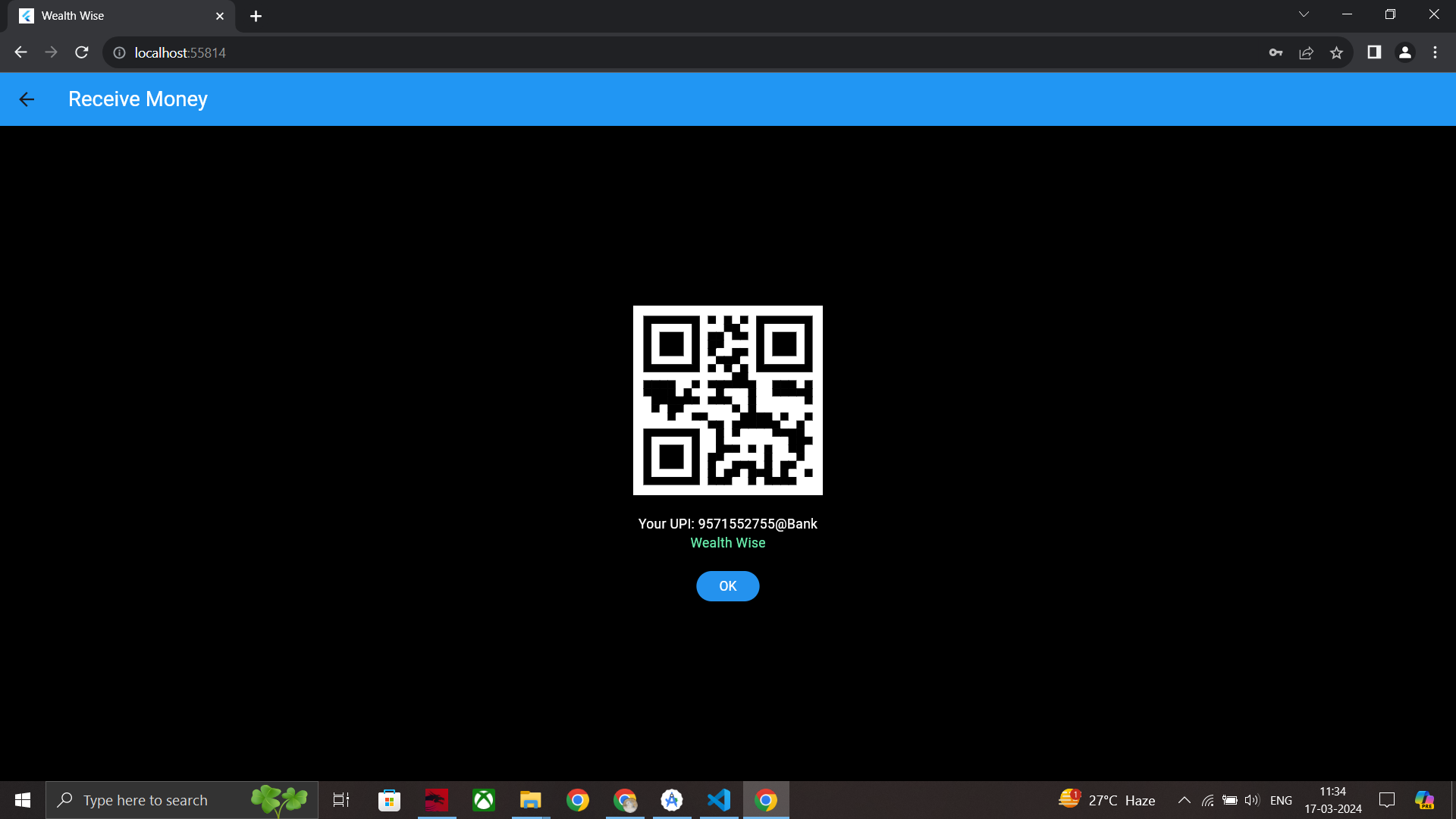Toggle the browser side panel
This screenshot has width=1456, height=819.
coord(1374,52)
